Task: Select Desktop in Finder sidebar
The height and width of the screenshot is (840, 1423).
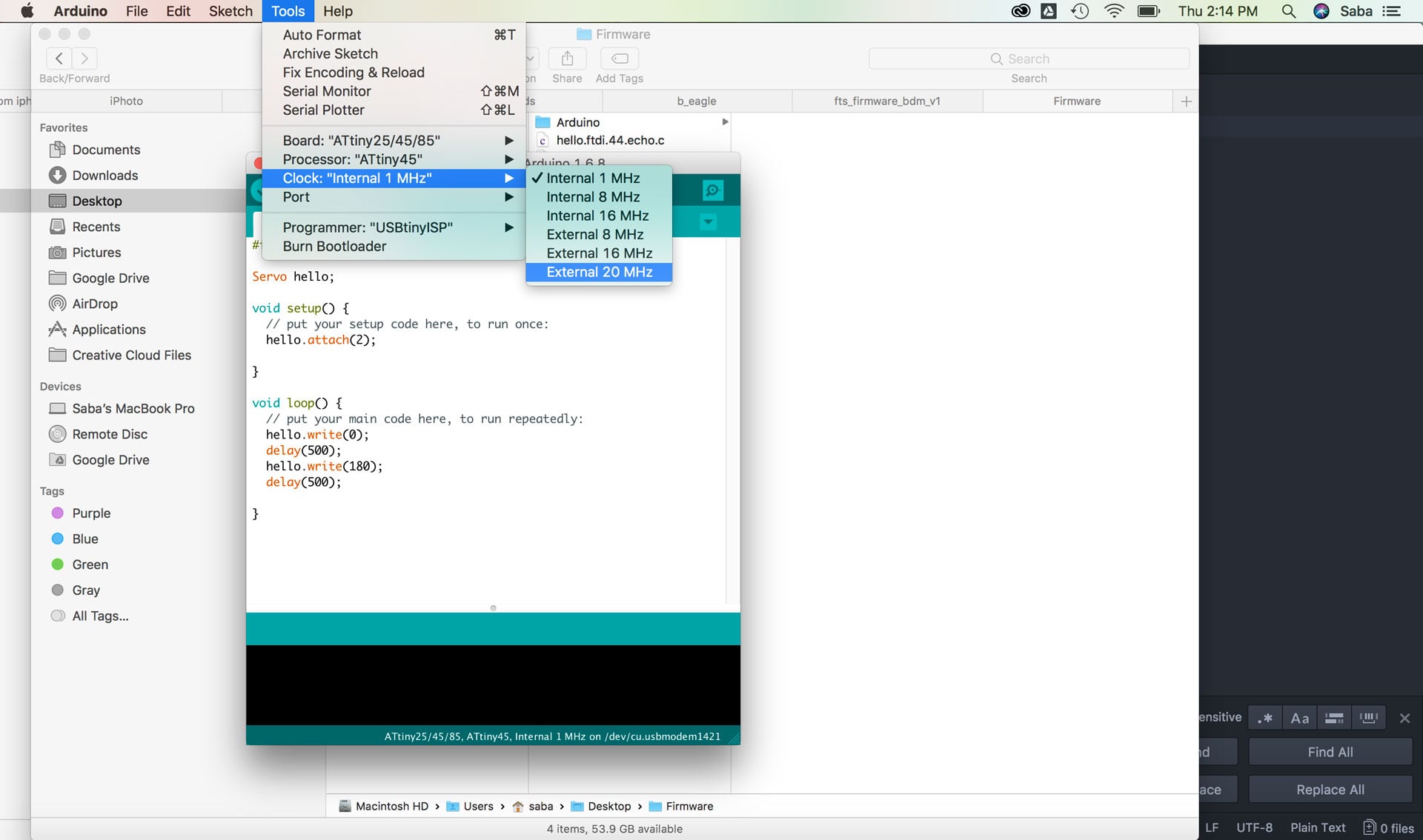Action: (97, 201)
